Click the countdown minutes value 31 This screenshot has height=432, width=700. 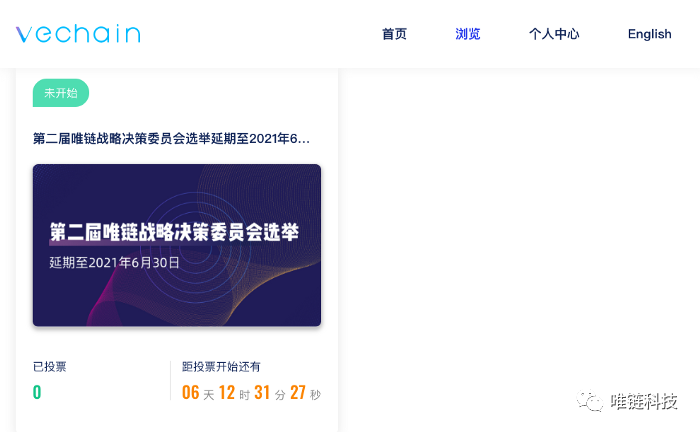[262, 393]
